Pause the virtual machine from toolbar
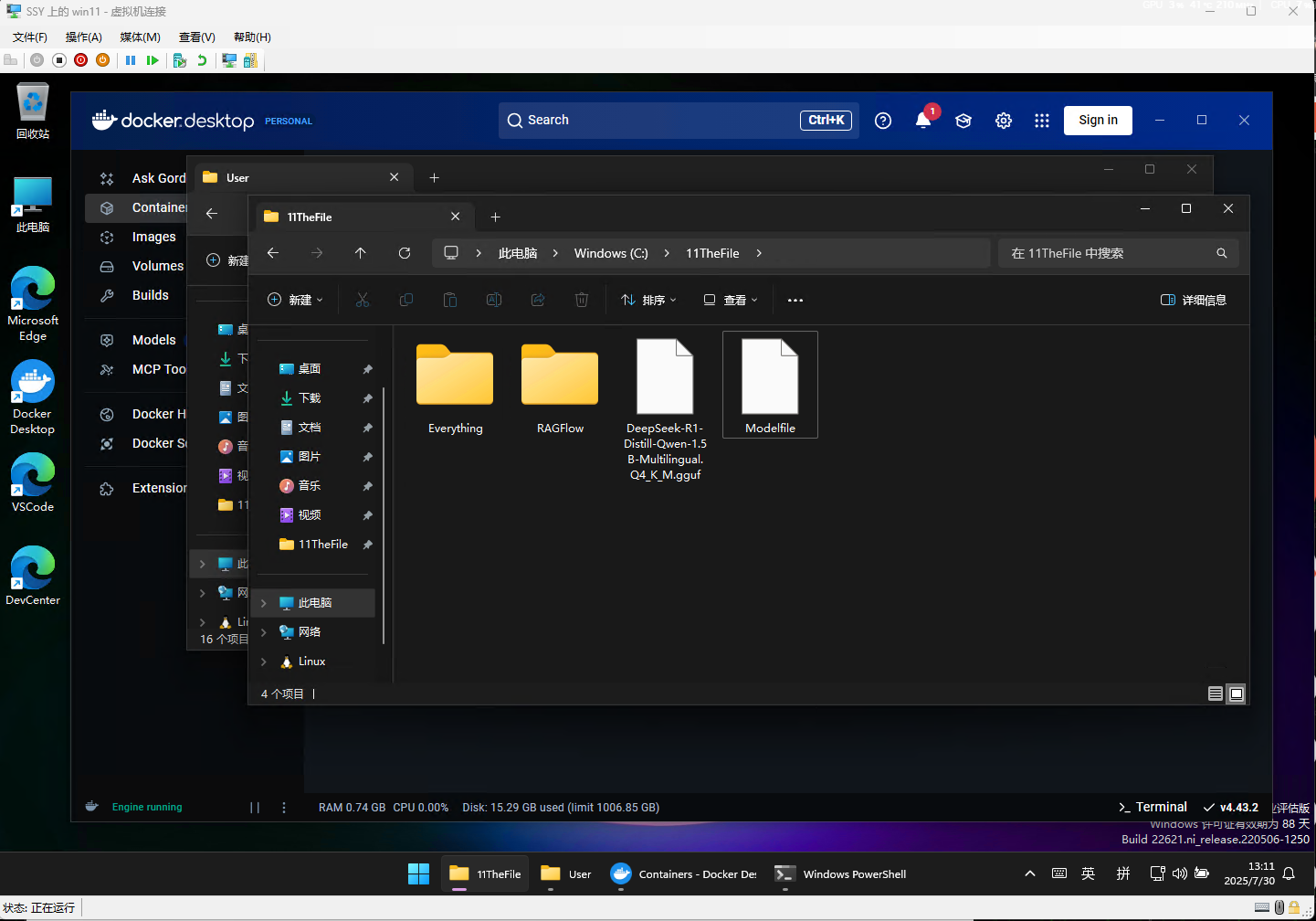This screenshot has height=921, width=1316. [131, 60]
